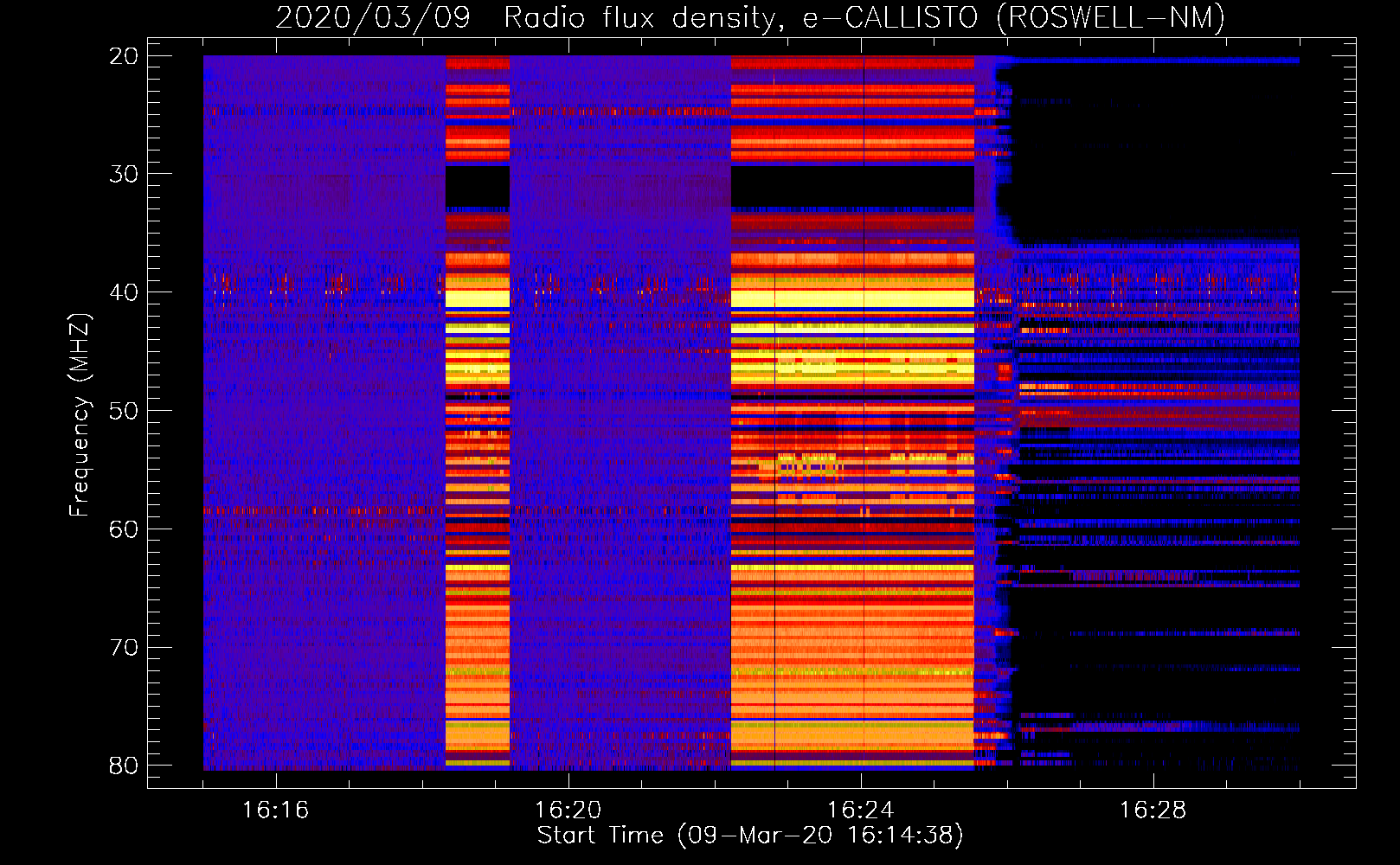Click the 20 frequency tick label

coord(124,56)
